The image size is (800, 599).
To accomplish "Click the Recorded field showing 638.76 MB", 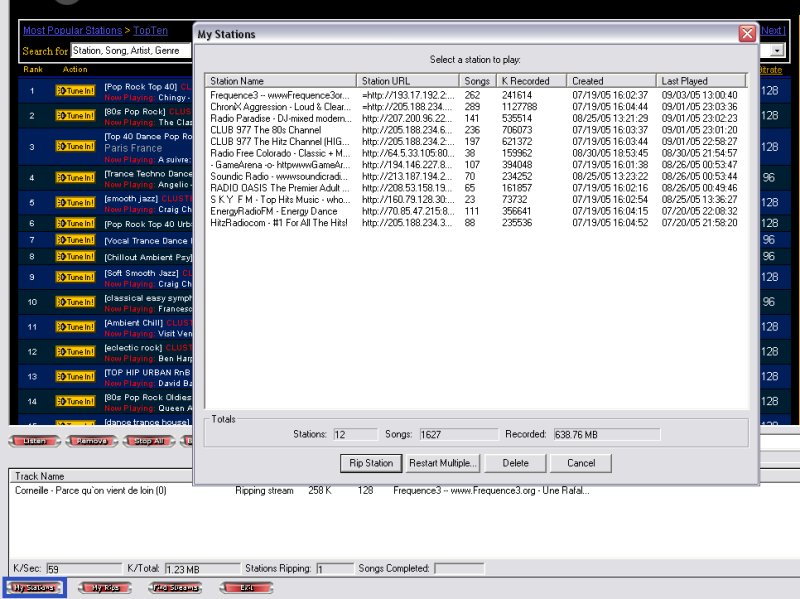I will 607,435.
